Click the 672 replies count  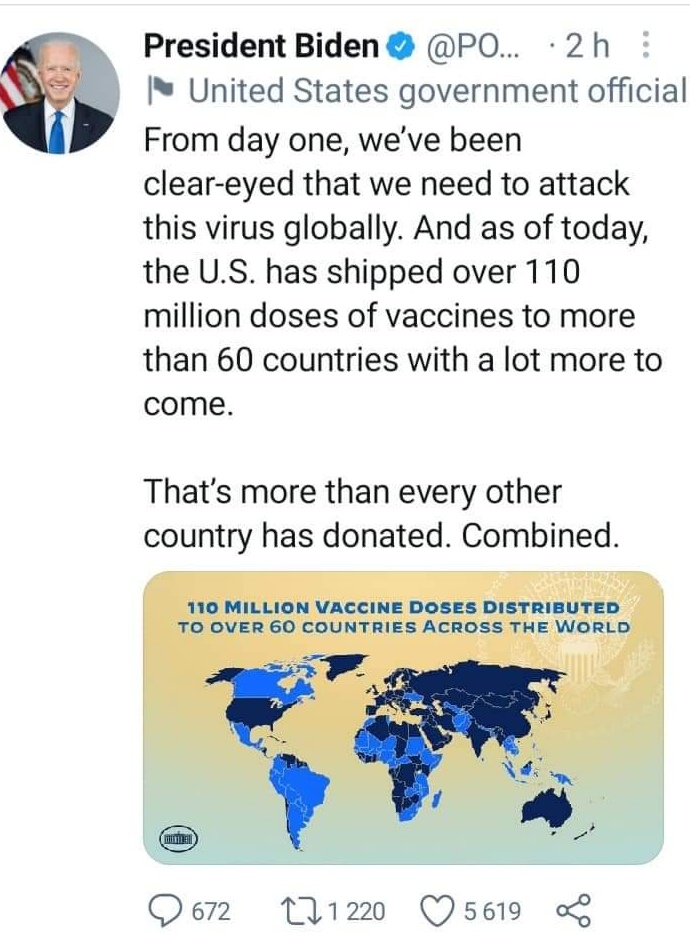click(x=210, y=910)
